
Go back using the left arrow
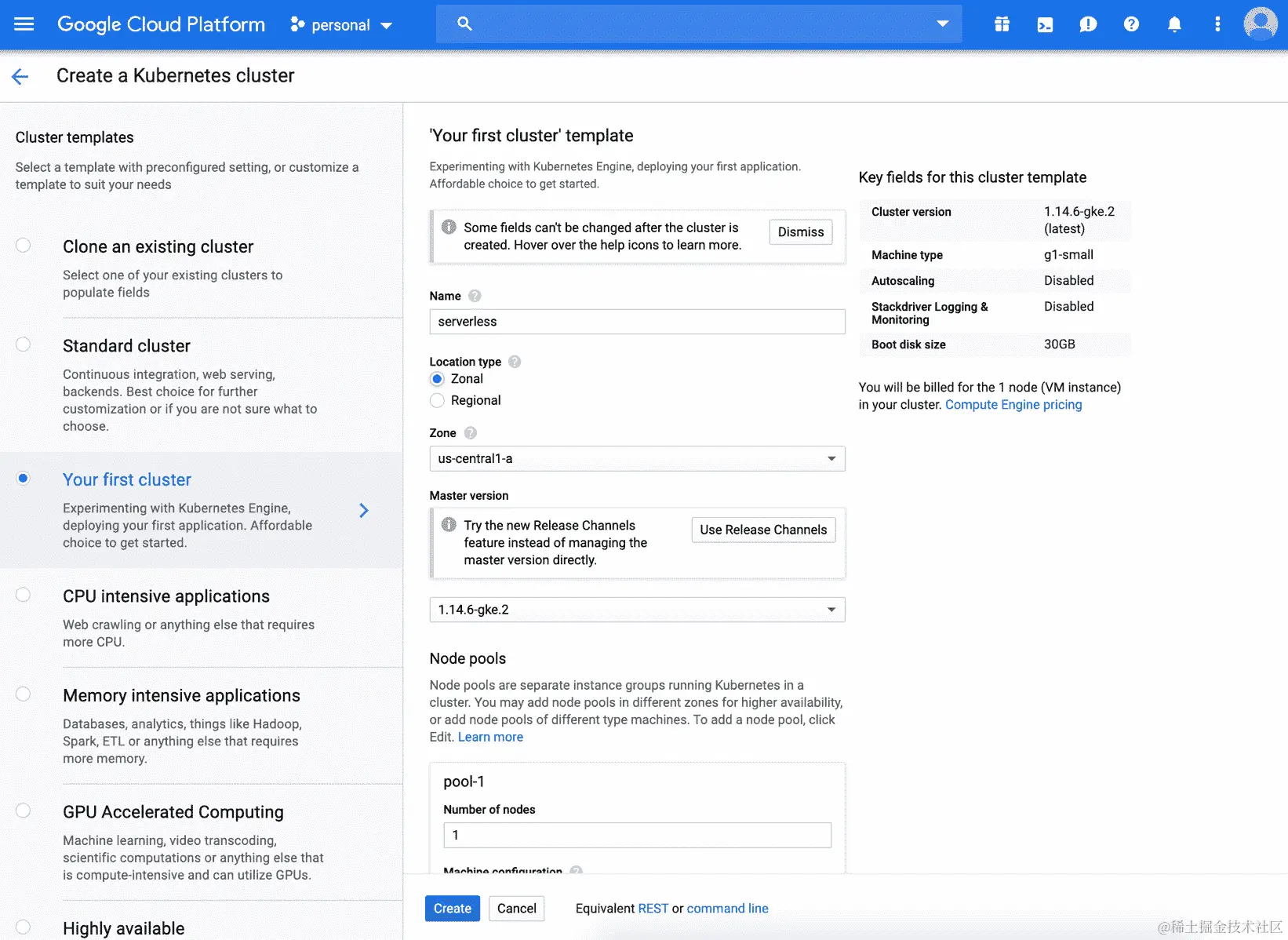[20, 76]
